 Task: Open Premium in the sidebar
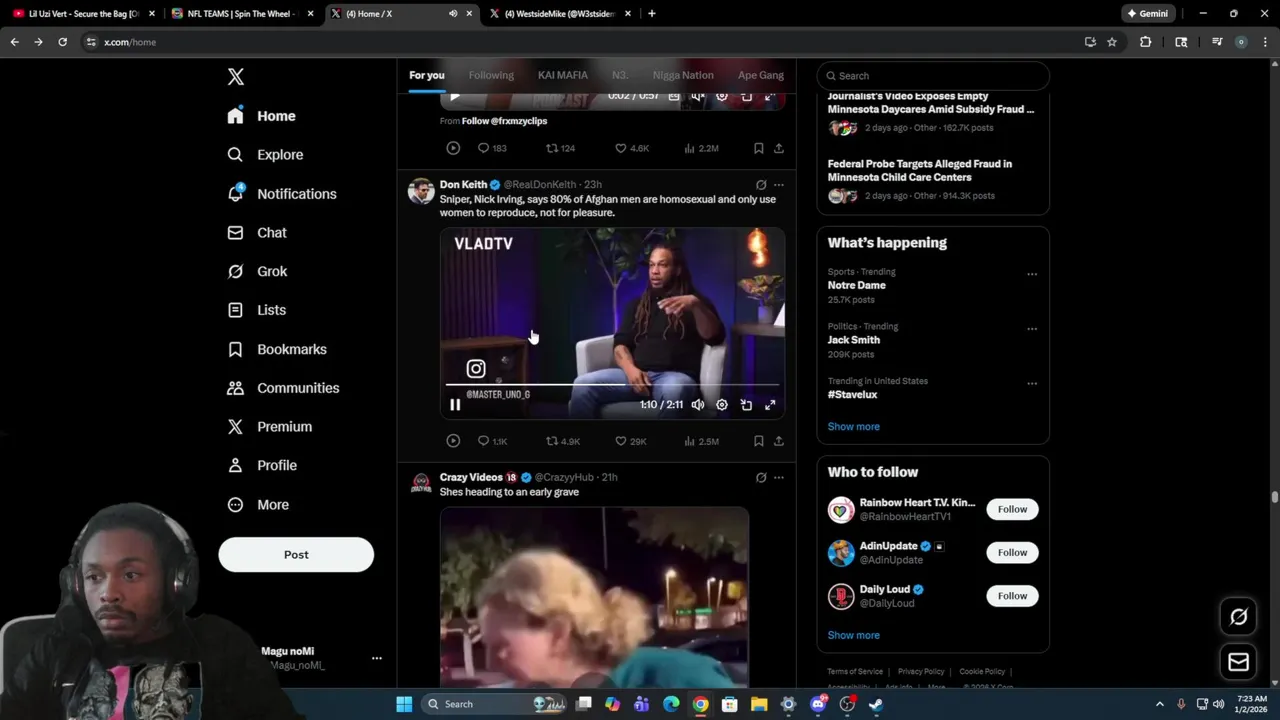click(x=270, y=427)
